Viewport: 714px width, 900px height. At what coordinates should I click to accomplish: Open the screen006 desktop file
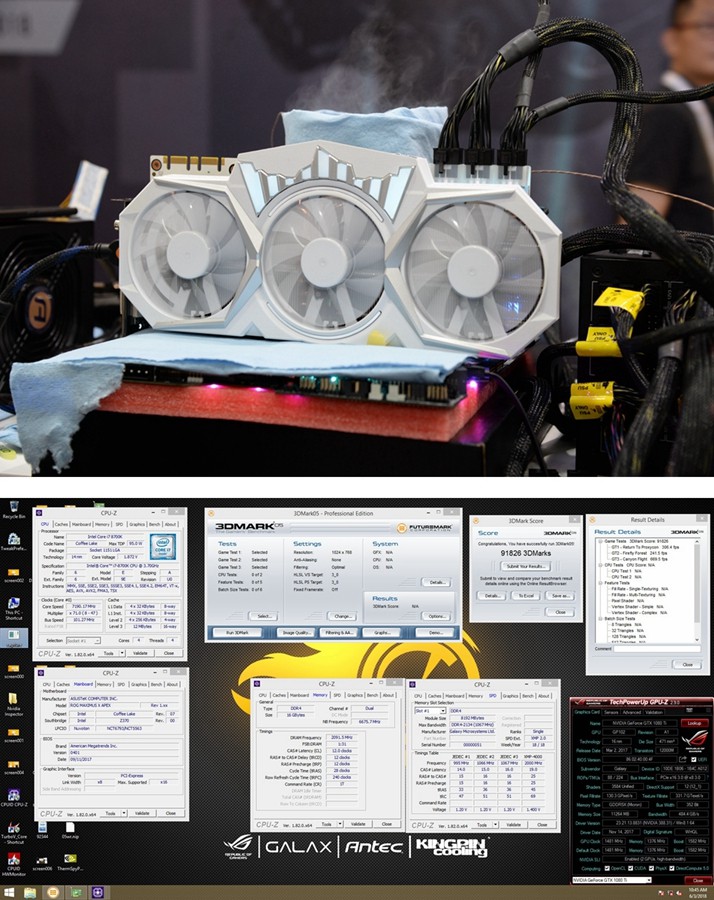point(42,863)
